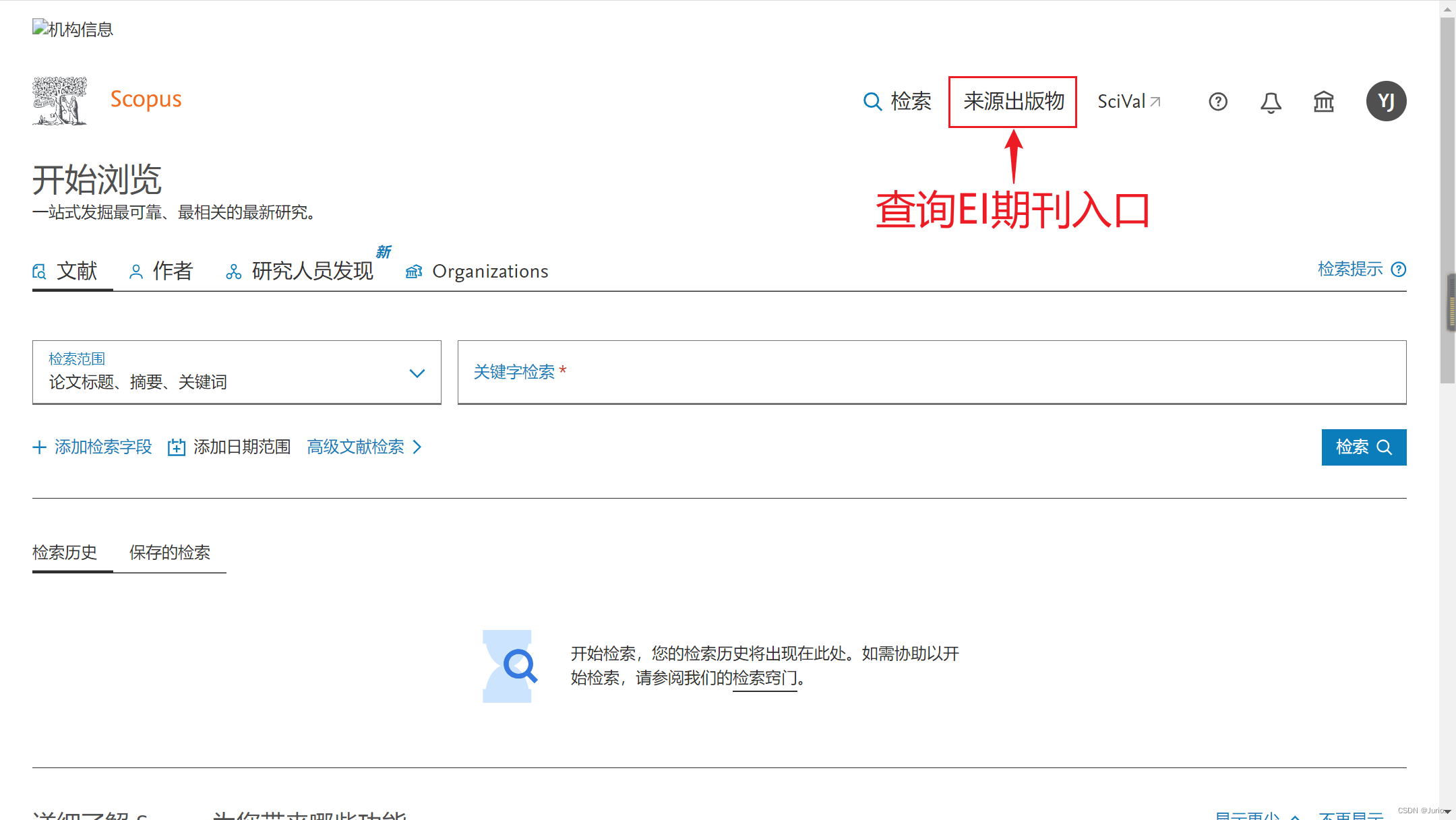This screenshot has height=820, width=1456.
Task: Open notifications bell icon
Action: tap(1271, 102)
